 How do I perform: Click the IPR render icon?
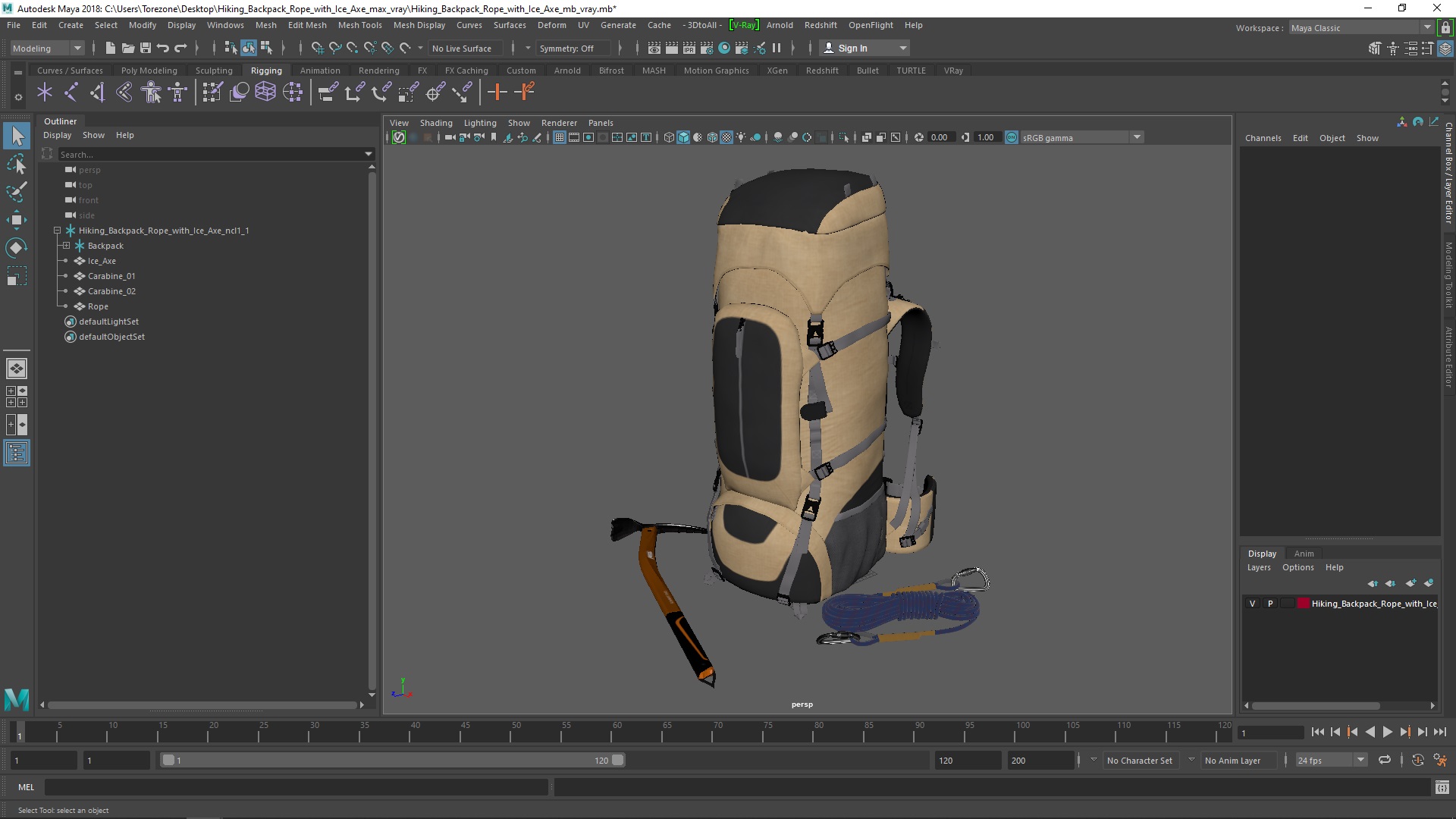(689, 48)
